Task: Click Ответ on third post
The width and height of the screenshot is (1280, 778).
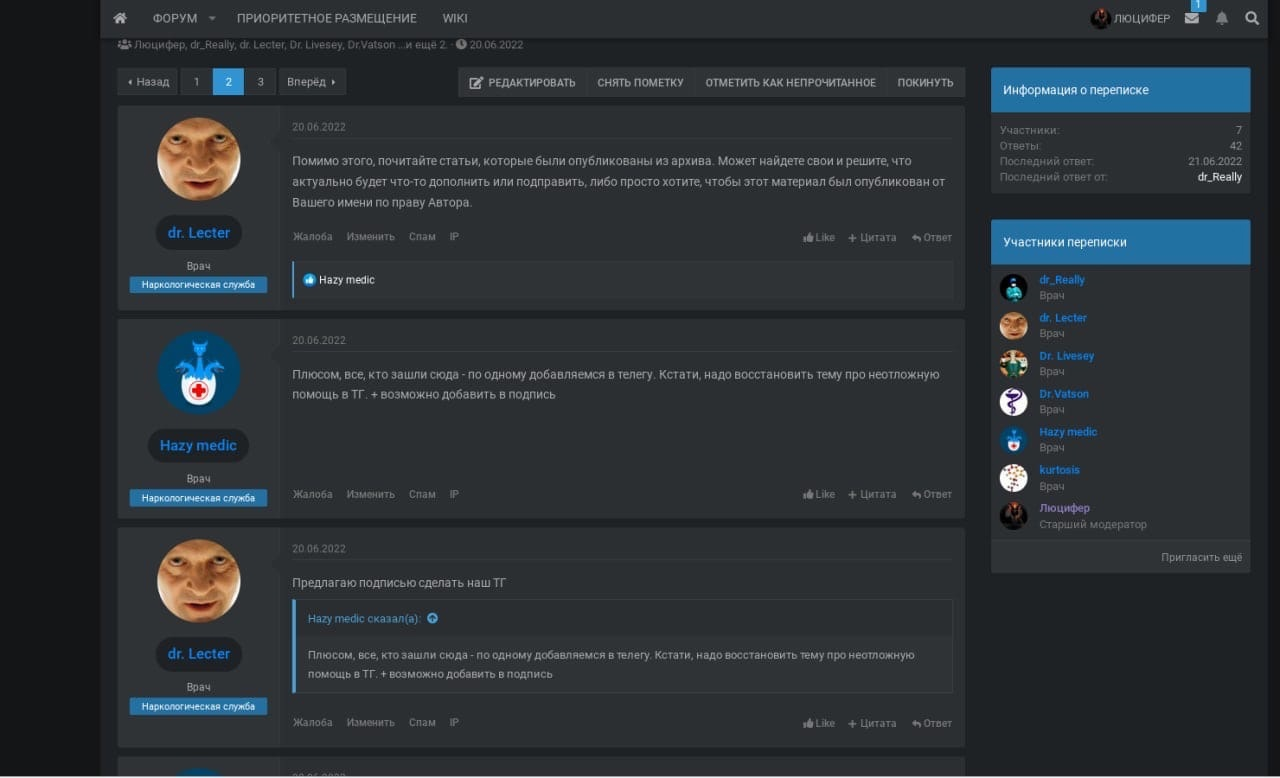Action: [932, 723]
